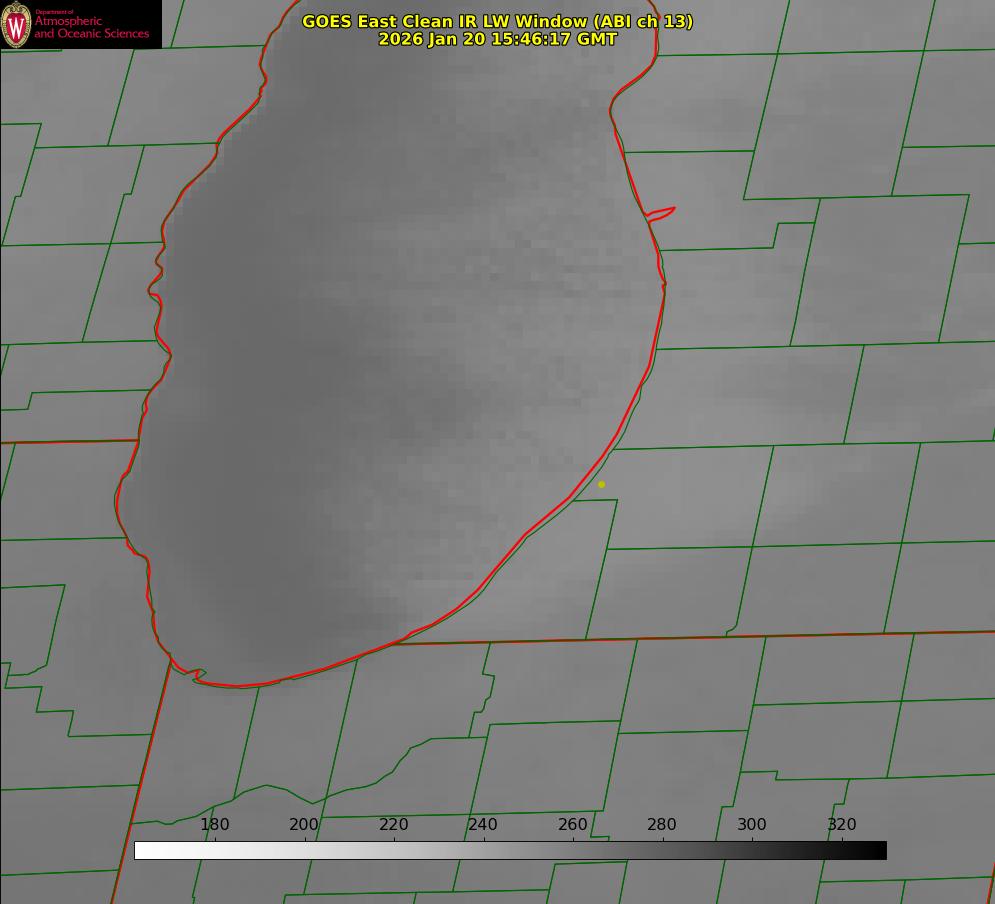Click the black right end of the colorbar
This screenshot has width=995, height=904.
pos(879,850)
